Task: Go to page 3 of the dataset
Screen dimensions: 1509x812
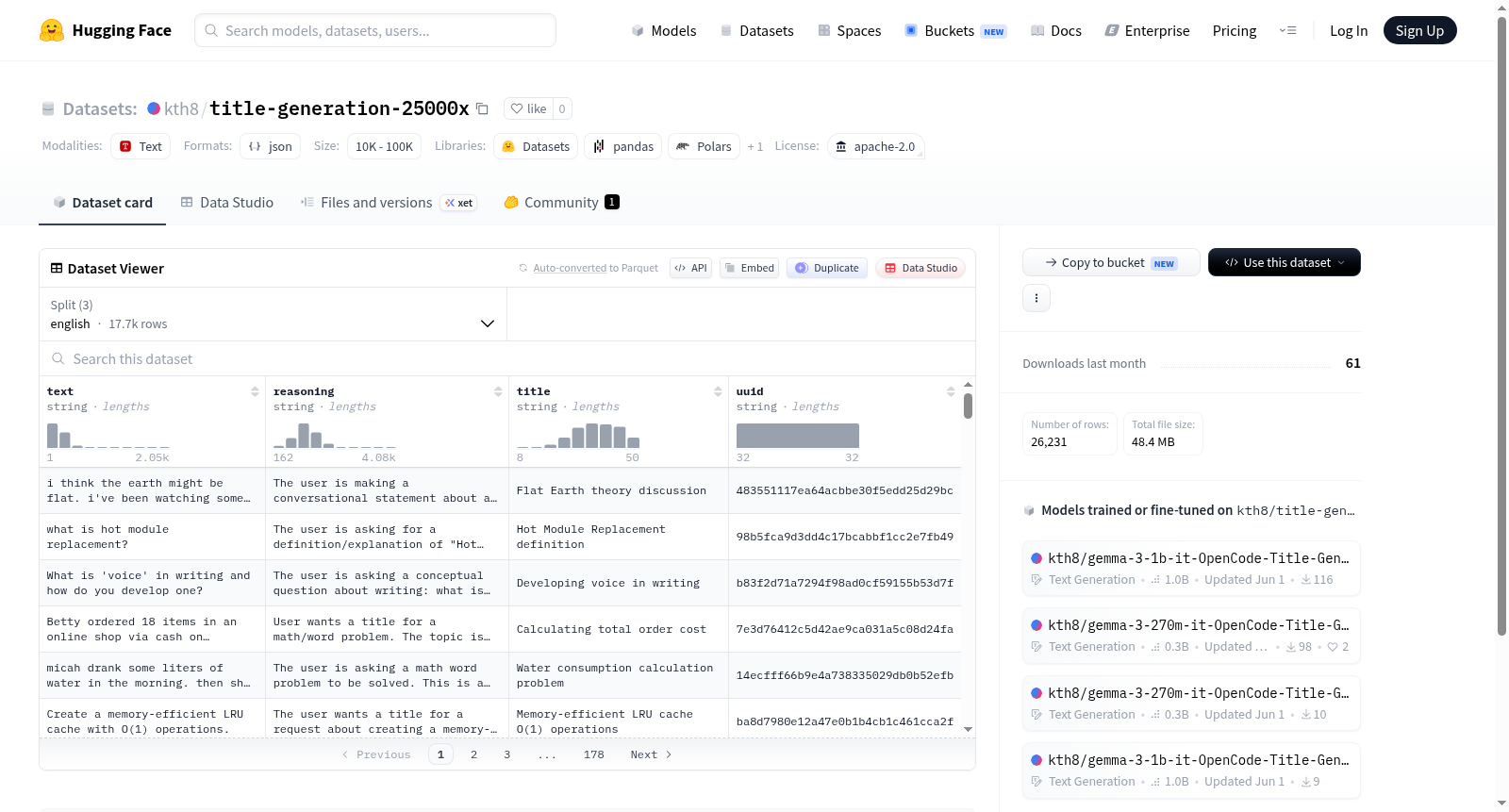Action: click(507, 754)
